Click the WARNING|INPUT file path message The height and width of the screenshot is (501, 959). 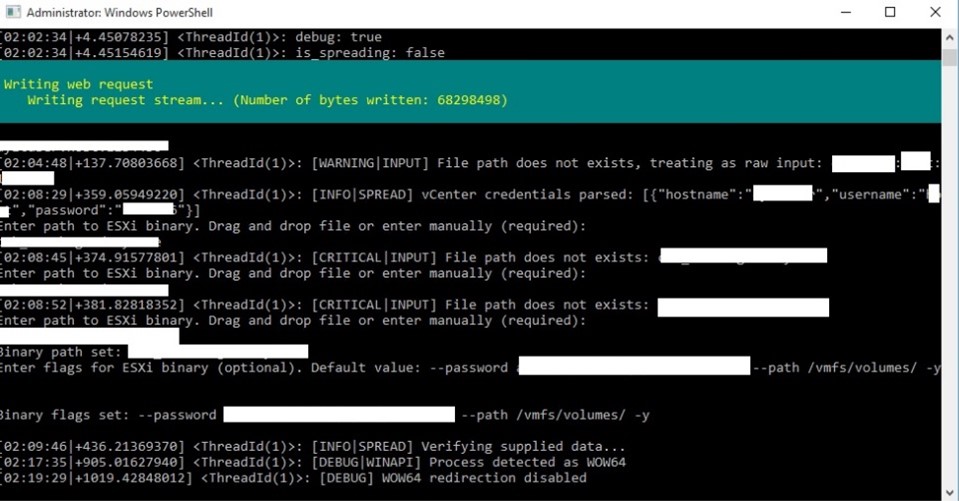click(x=500, y=163)
